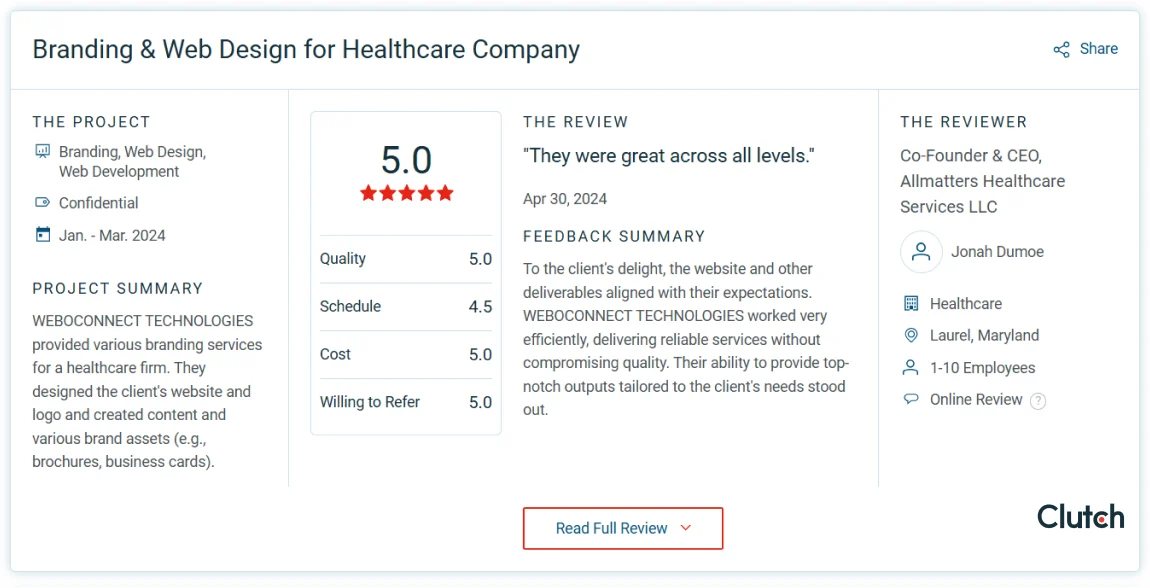Click the reviewer name Jonah Dumoe
1150x588 pixels.
[997, 251]
